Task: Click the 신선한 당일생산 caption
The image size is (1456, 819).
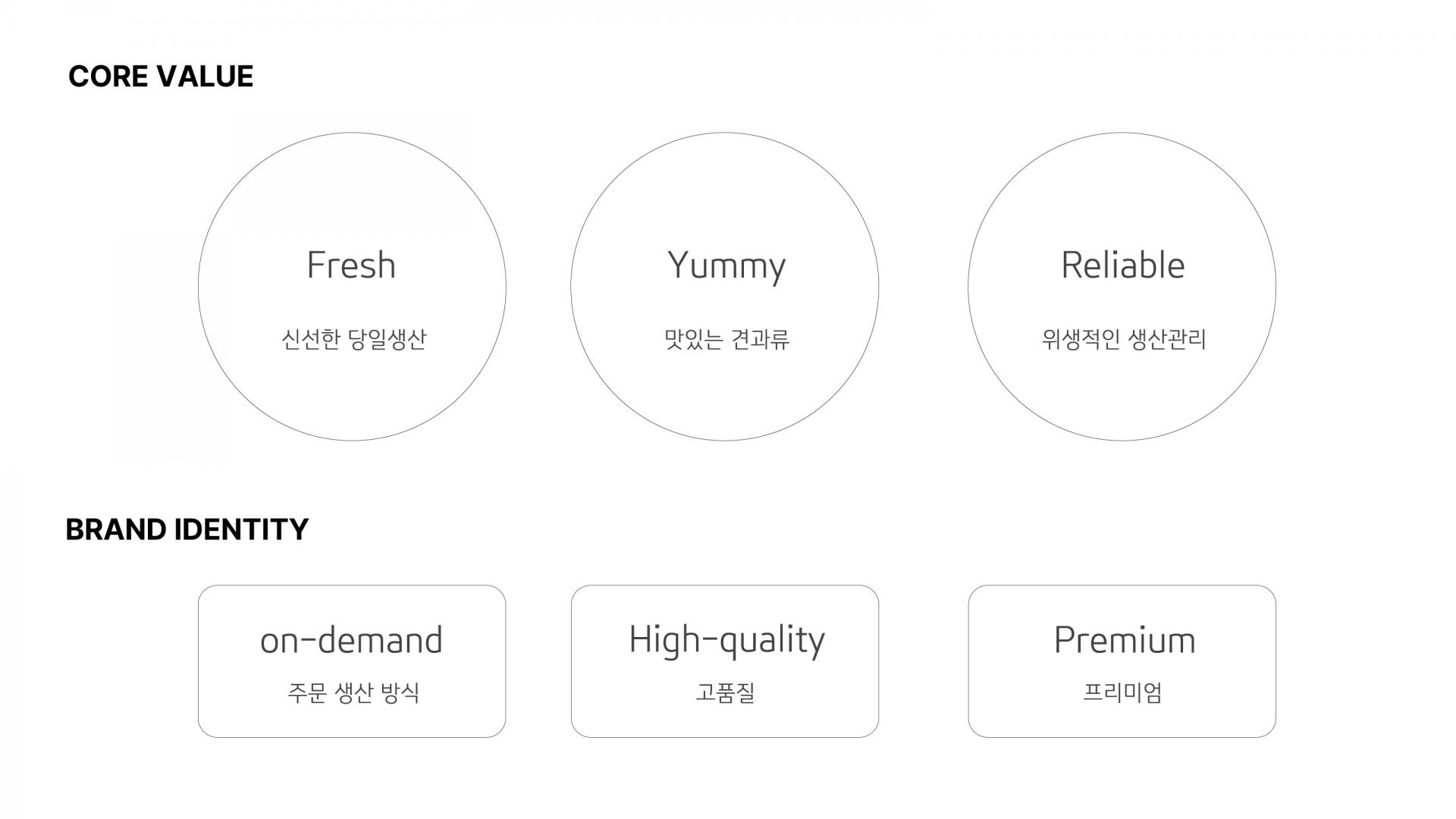Action: coord(353,339)
